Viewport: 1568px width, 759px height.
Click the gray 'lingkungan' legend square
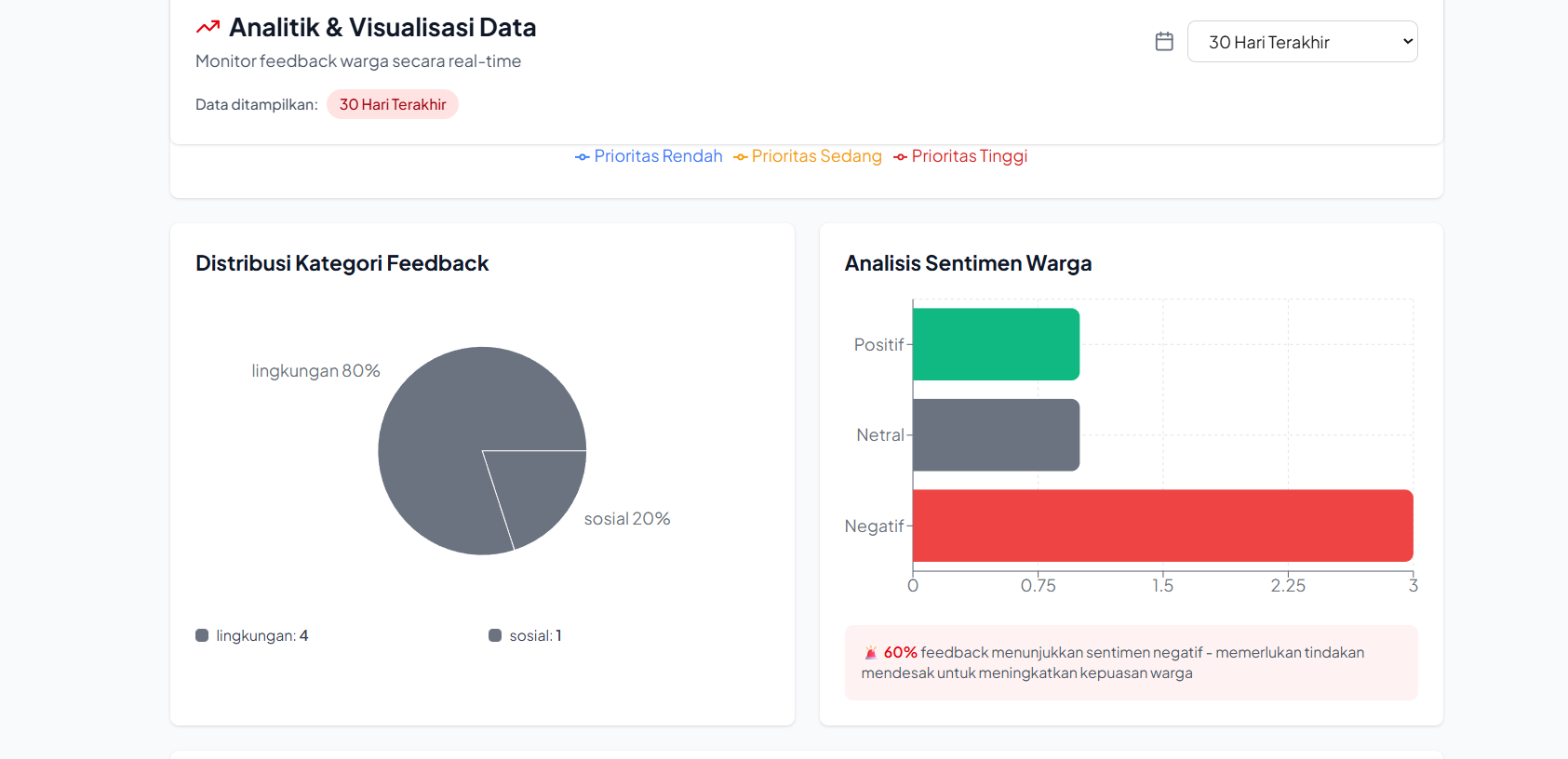coord(203,635)
